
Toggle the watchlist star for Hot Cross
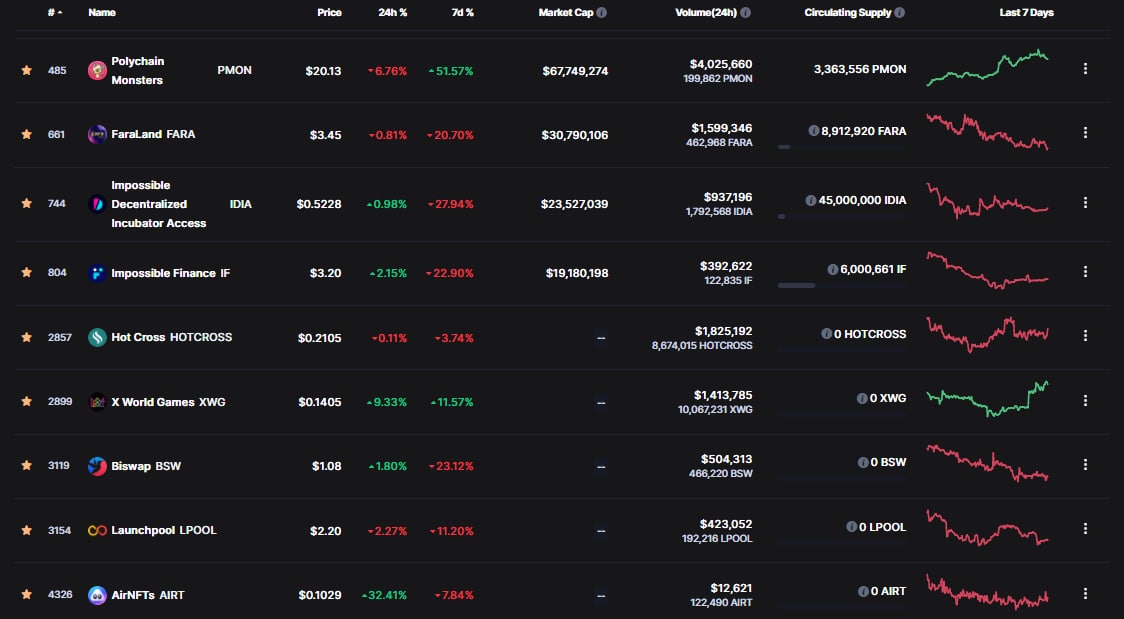click(x=27, y=337)
